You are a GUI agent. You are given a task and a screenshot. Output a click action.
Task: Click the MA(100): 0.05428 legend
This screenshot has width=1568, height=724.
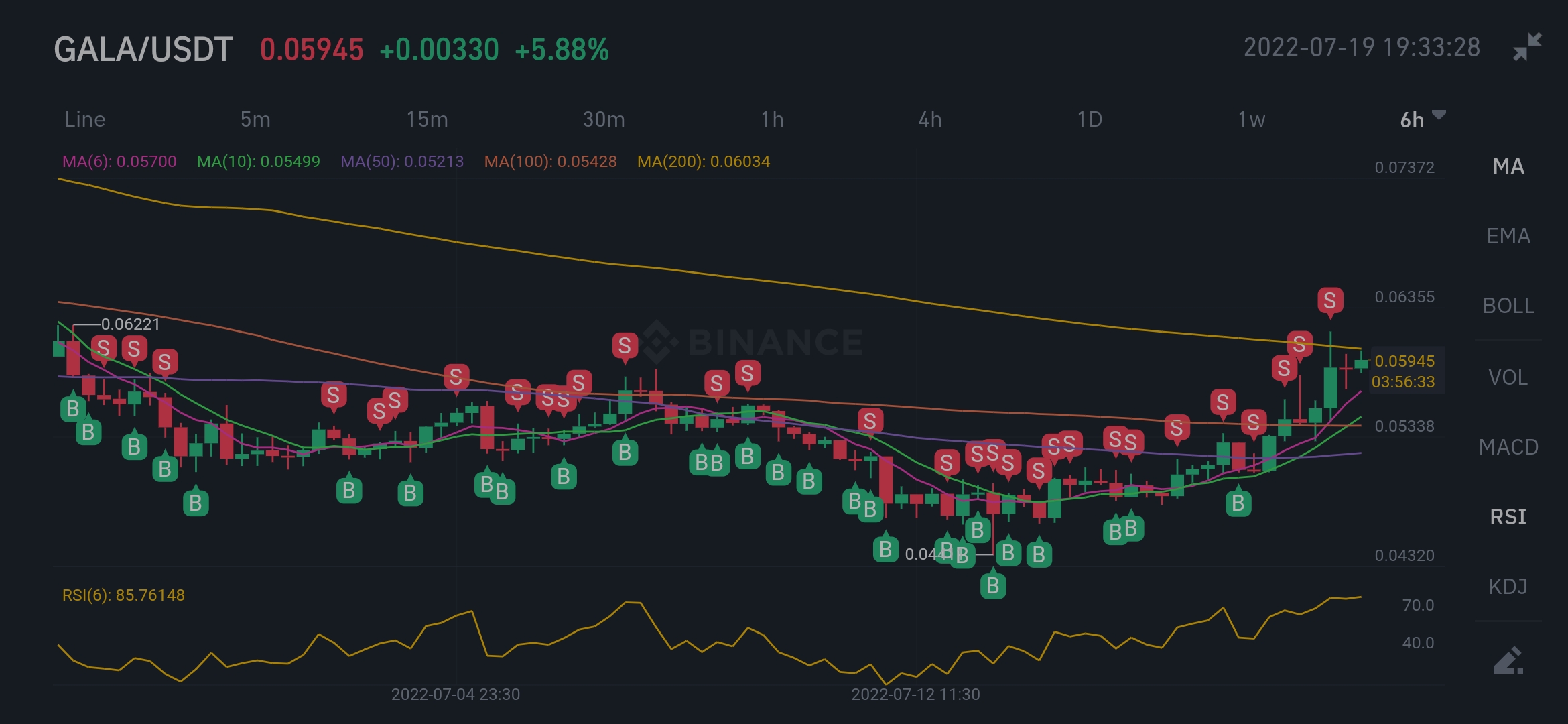pyautogui.click(x=551, y=162)
